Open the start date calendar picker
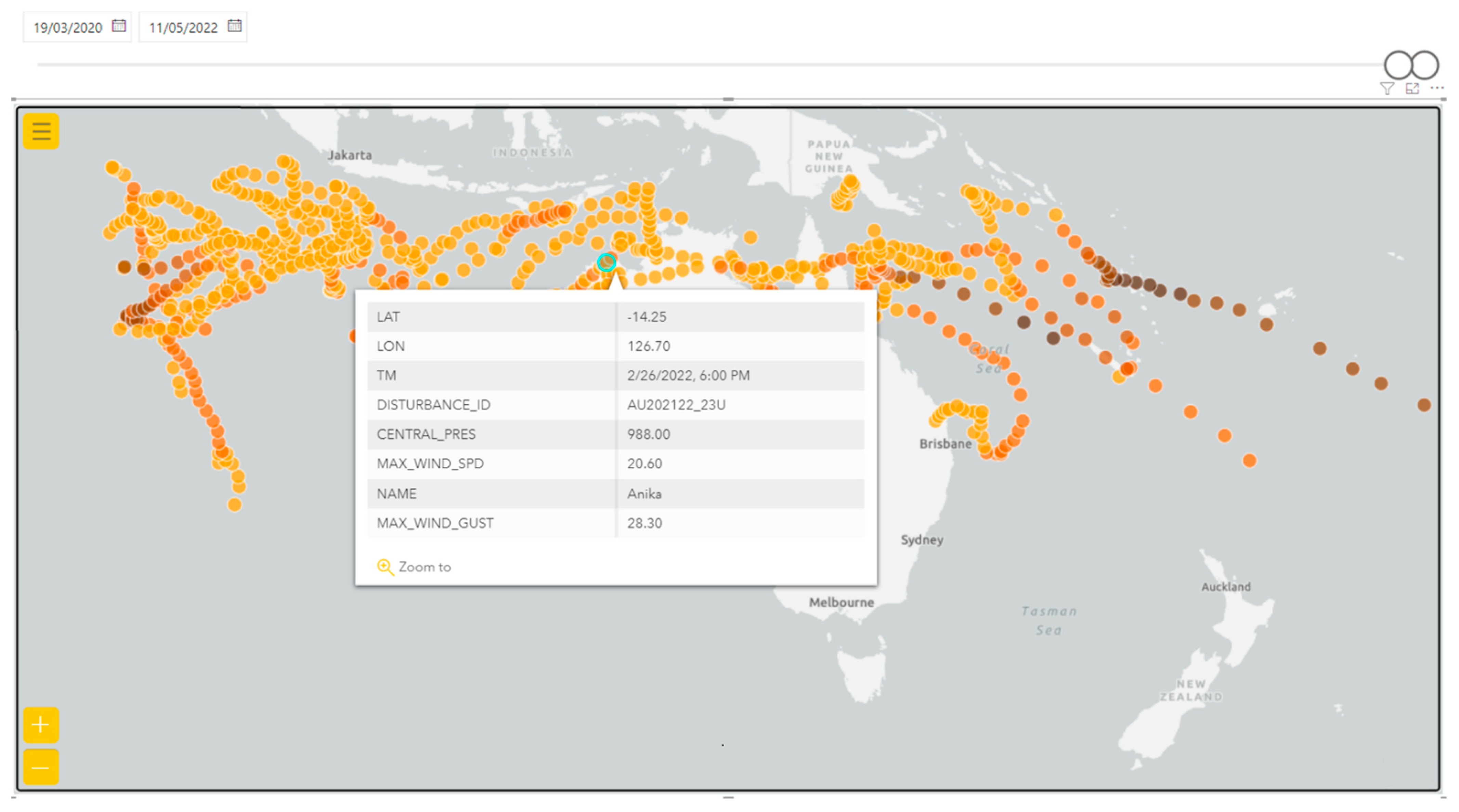Screen dimensions: 1459x812 118,26
